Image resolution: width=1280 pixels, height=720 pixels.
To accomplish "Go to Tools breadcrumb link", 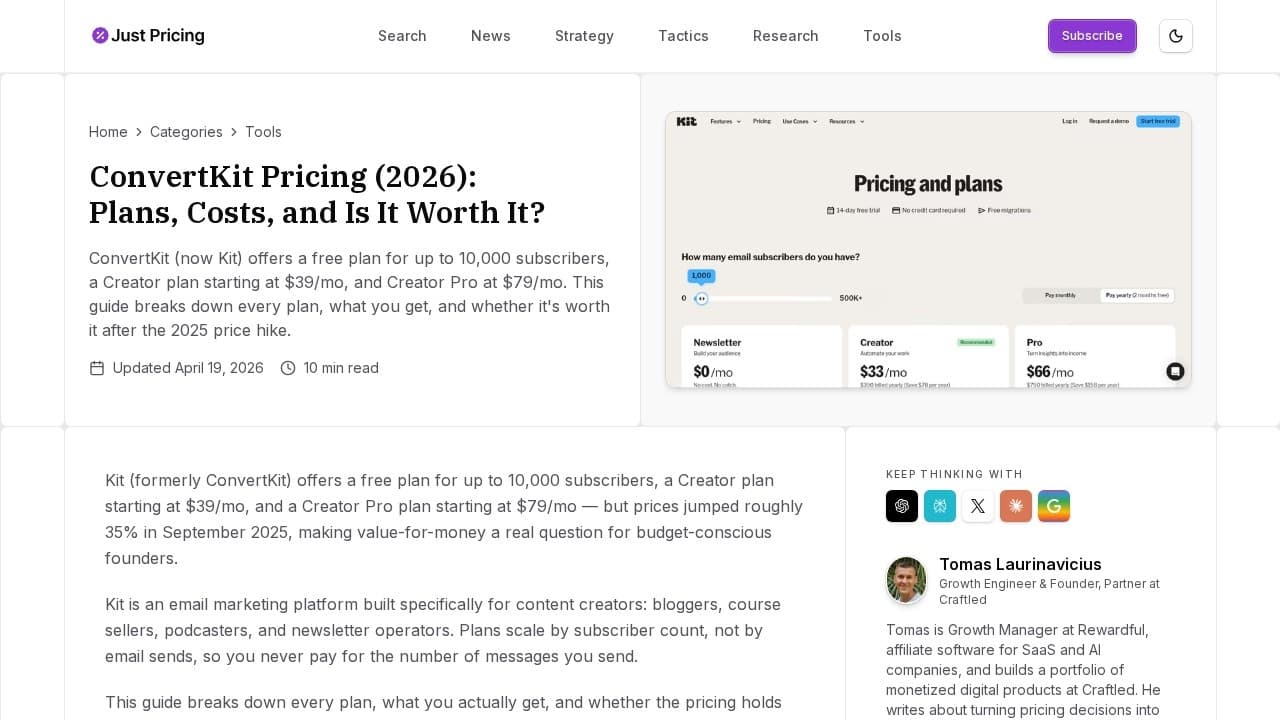I will 263,132.
